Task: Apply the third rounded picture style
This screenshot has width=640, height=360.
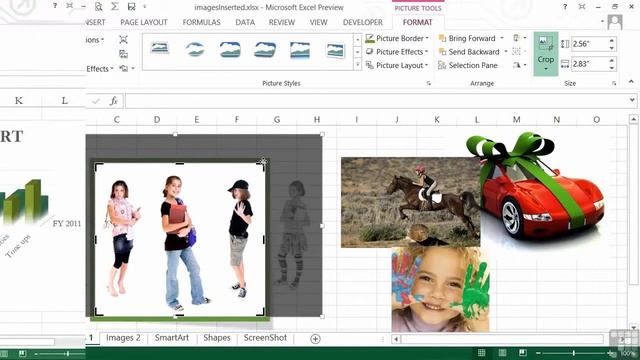Action: pyautogui.click(x=230, y=50)
